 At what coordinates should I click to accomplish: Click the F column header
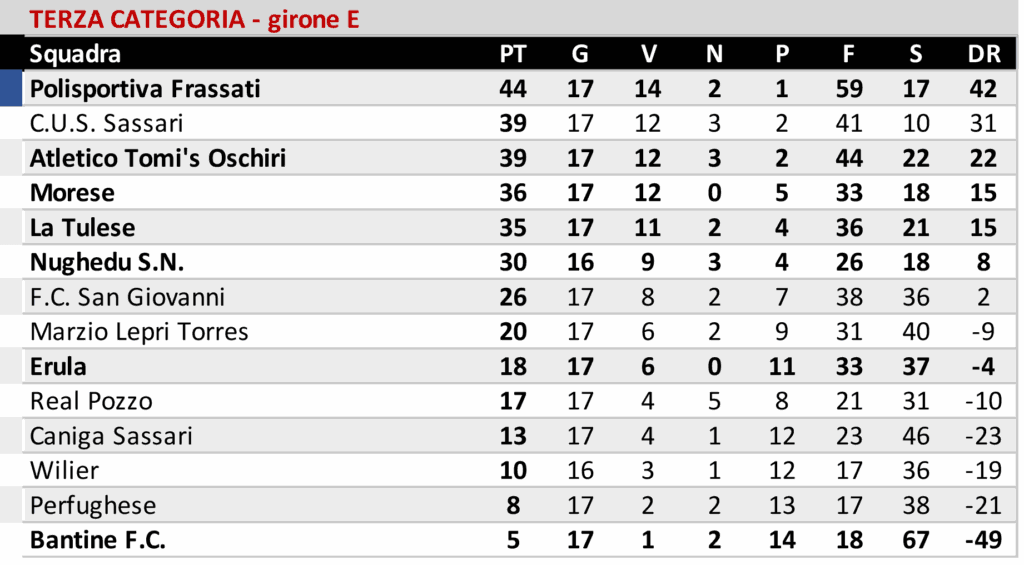point(849,54)
